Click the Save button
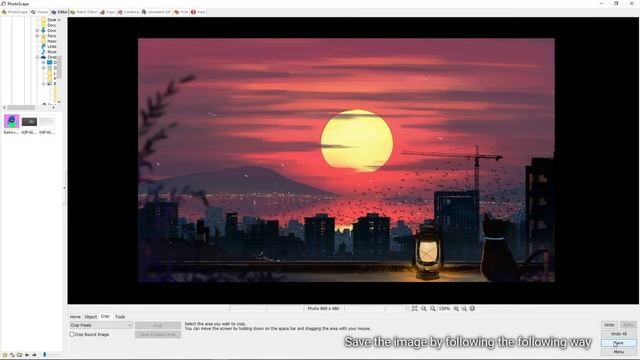640x360 pixels. (x=619, y=343)
